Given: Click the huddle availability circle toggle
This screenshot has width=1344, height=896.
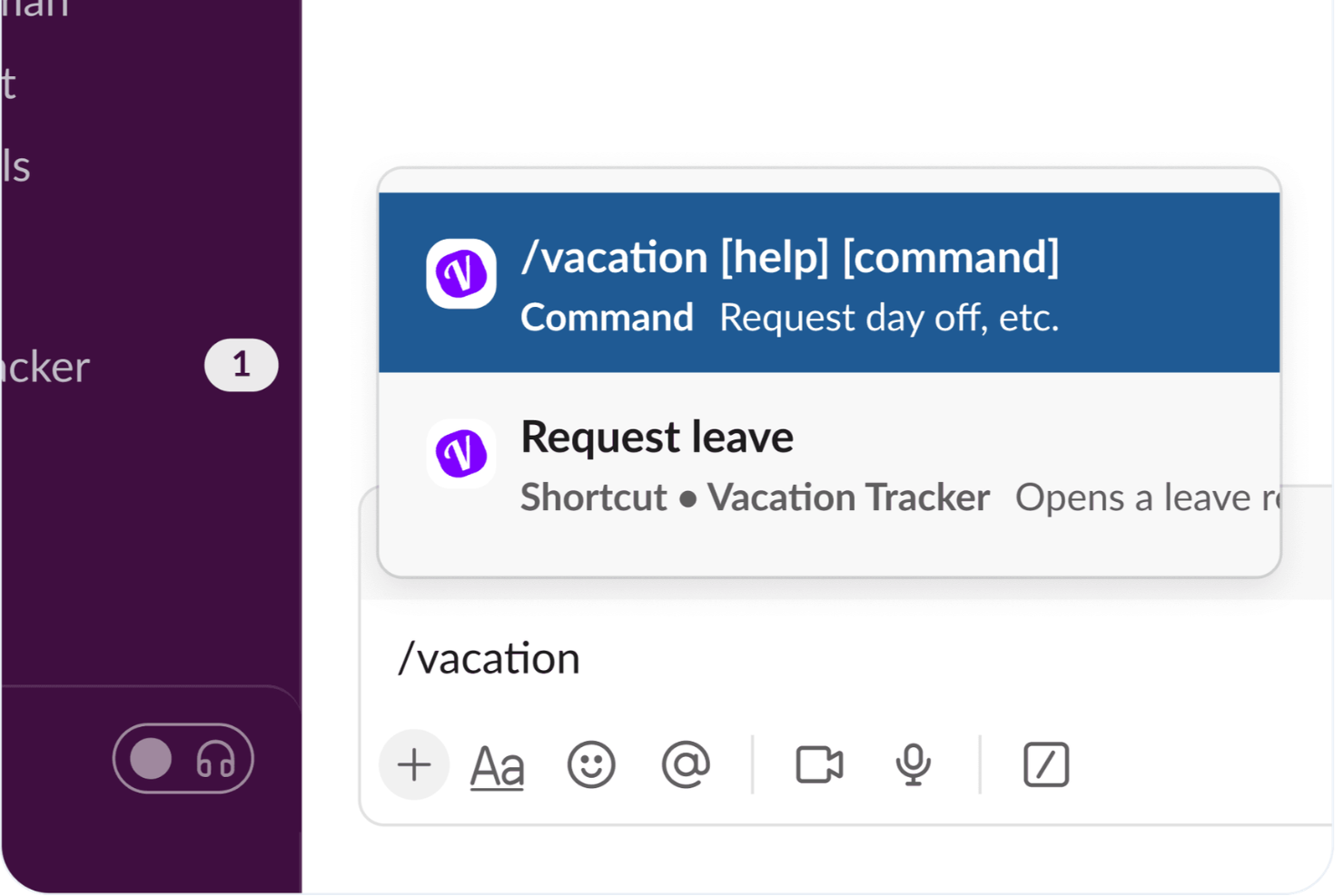Looking at the screenshot, I should [152, 759].
